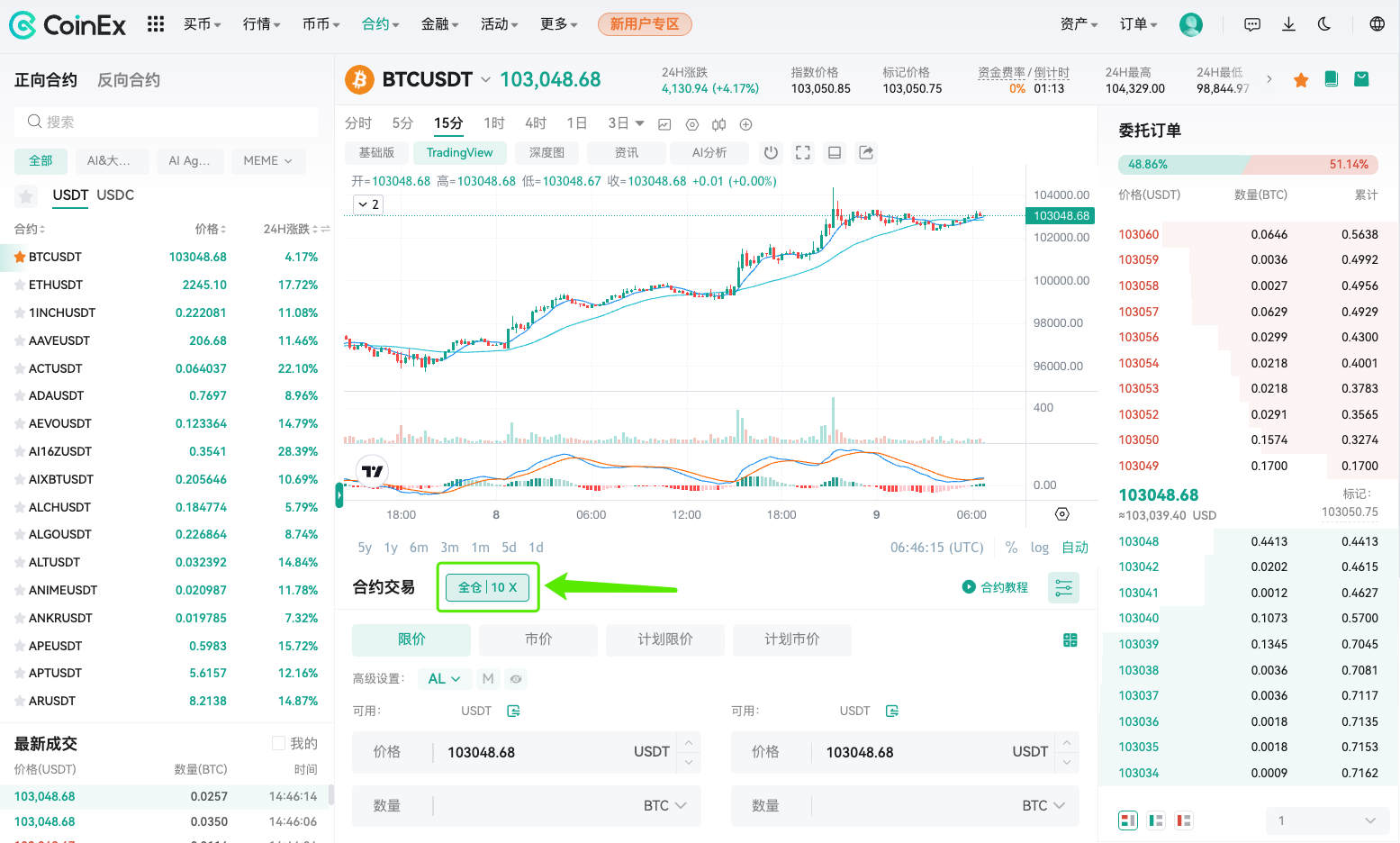Sort market list by 24H涨跌

tap(291, 230)
